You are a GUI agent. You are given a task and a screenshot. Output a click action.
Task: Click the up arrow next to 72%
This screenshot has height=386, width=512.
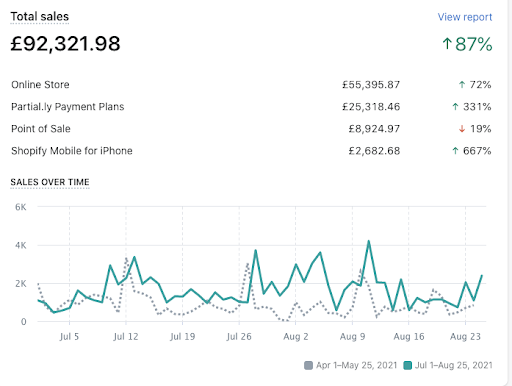click(x=462, y=85)
